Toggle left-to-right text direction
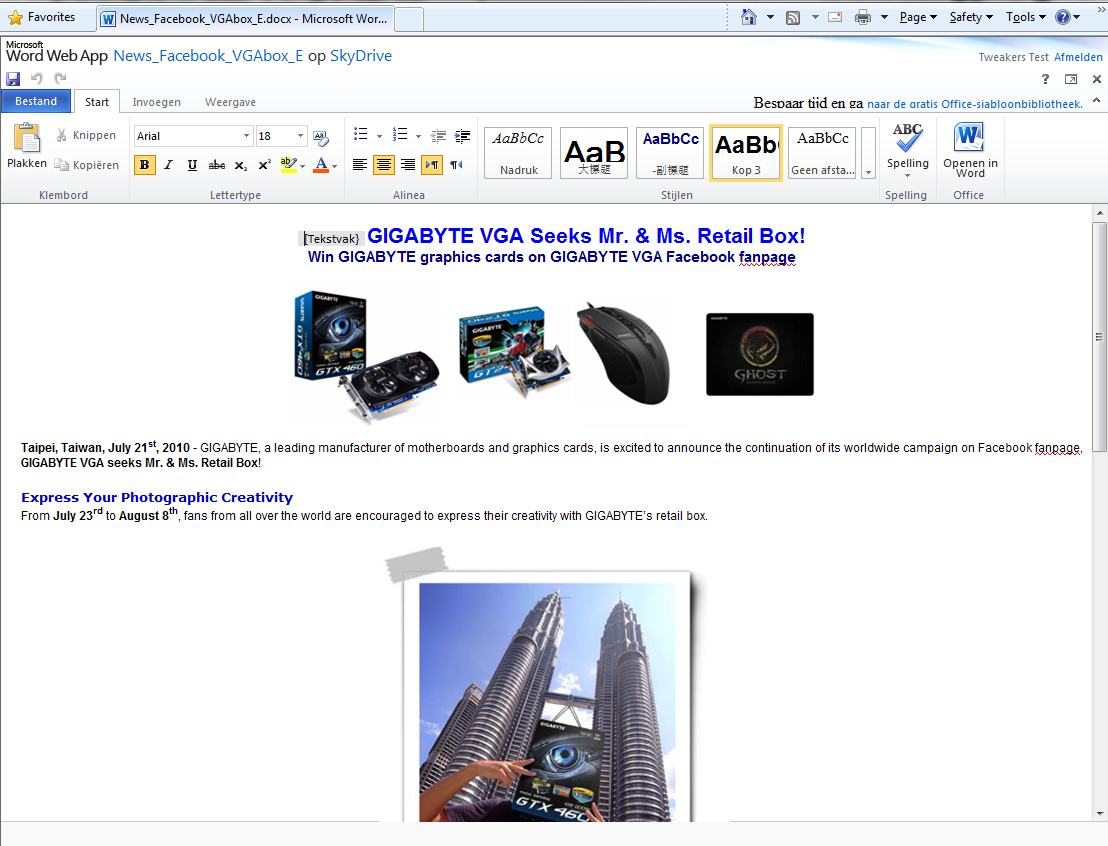 432,165
